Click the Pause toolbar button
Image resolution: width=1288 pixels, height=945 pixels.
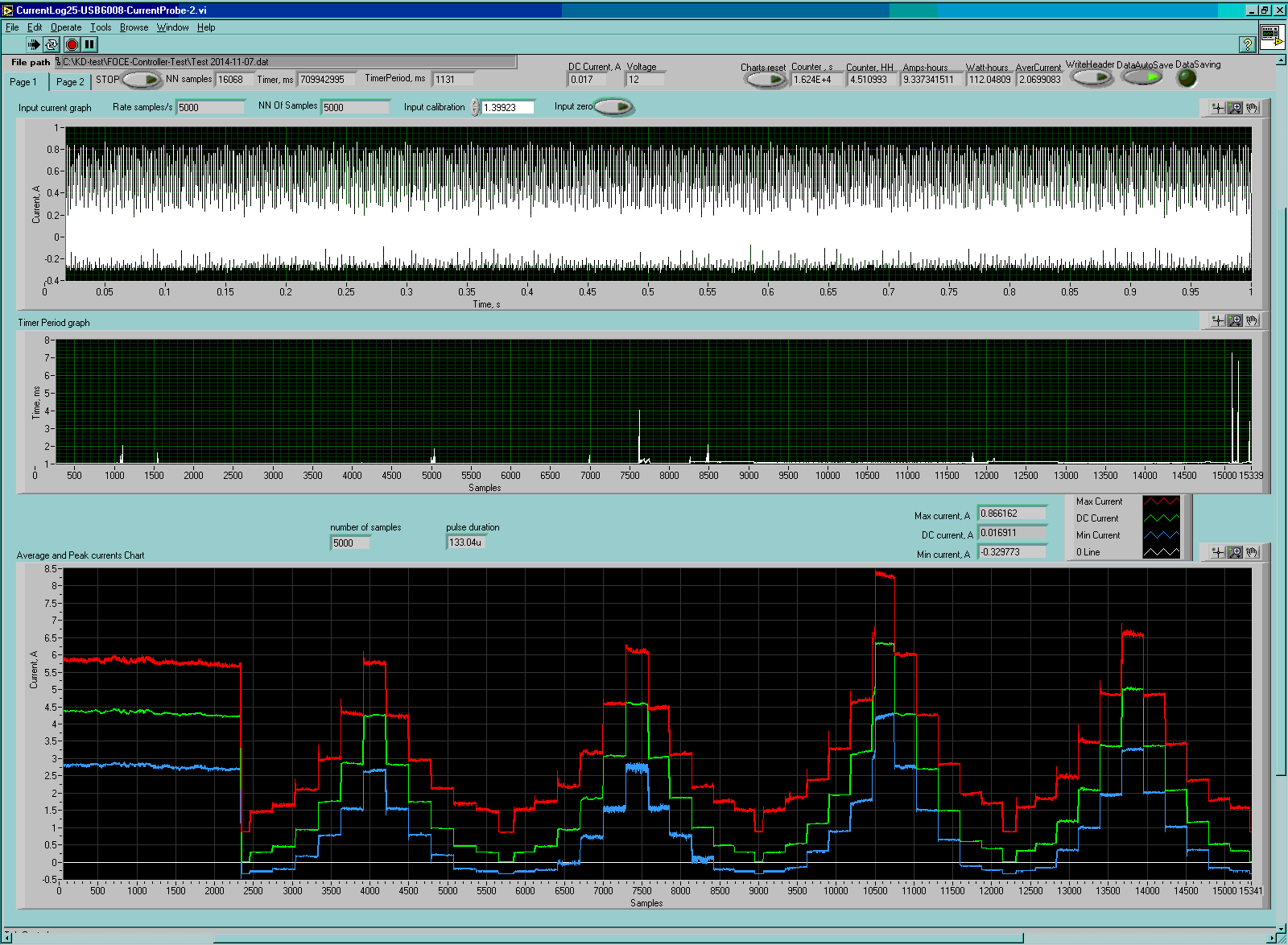tap(90, 45)
